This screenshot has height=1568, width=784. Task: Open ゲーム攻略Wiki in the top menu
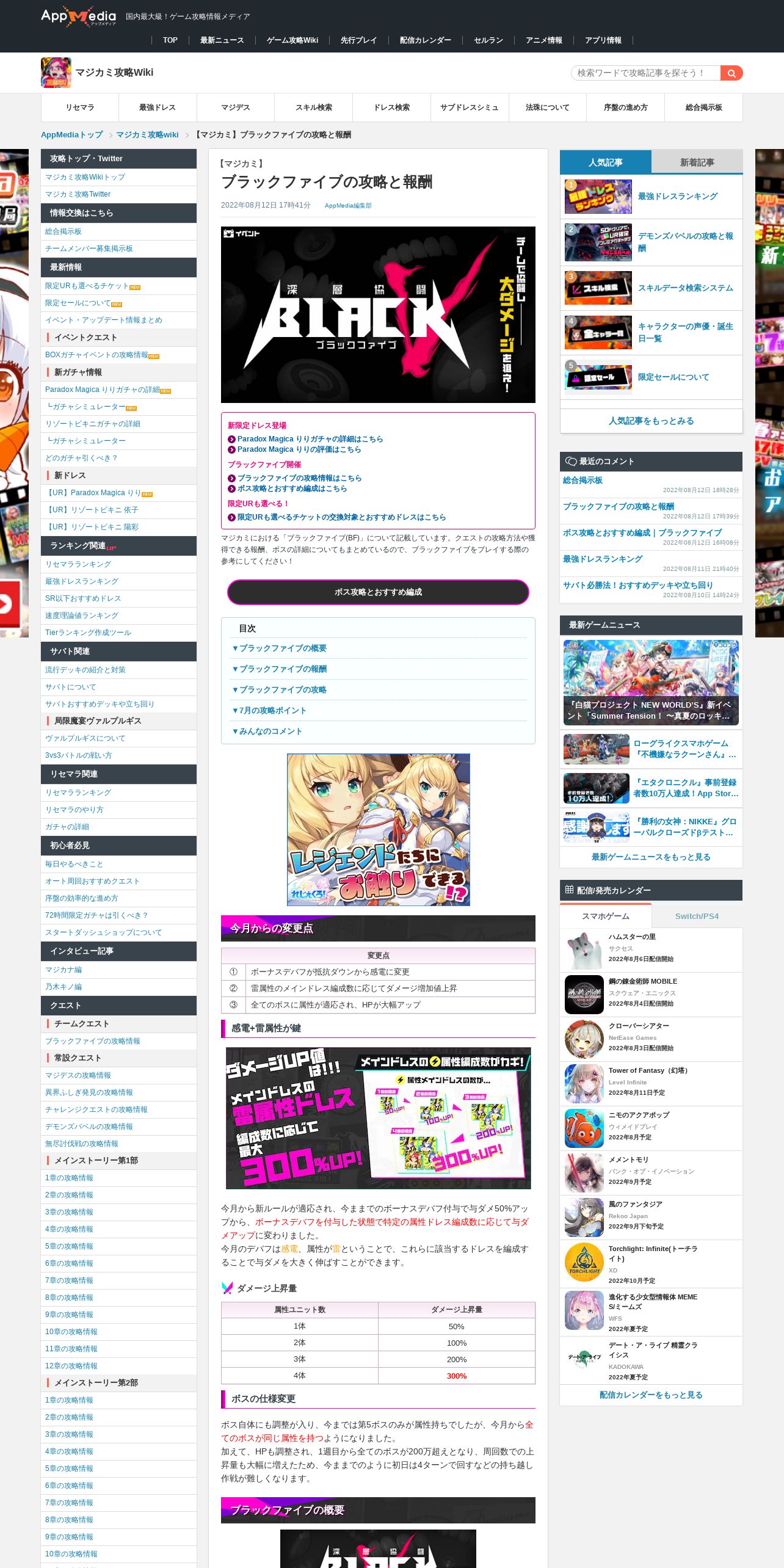292,40
